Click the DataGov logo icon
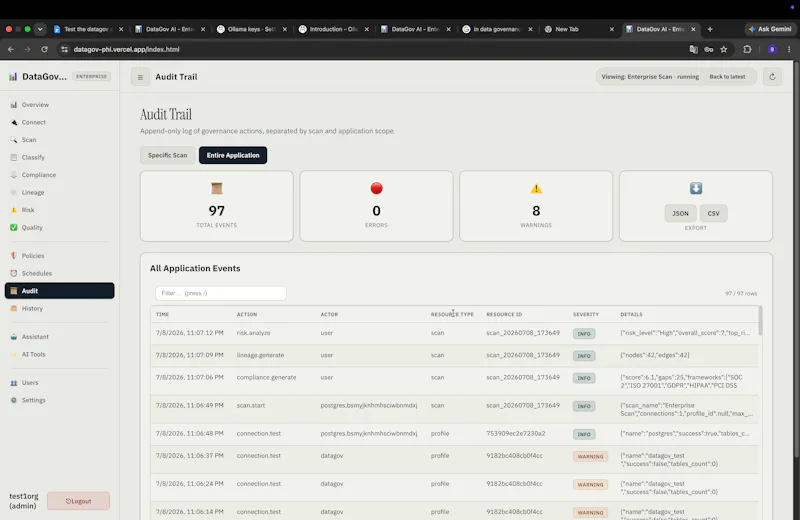Viewport: 800px width, 520px height. pos(13,77)
